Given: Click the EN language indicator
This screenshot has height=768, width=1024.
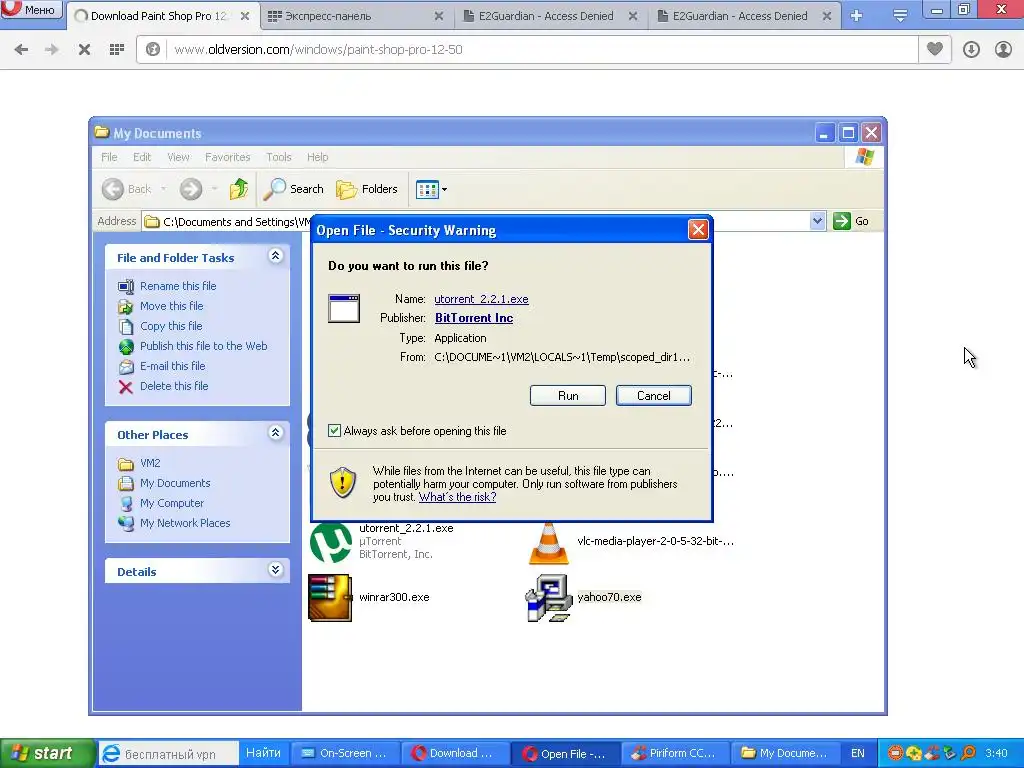Looking at the screenshot, I should click(857, 754).
